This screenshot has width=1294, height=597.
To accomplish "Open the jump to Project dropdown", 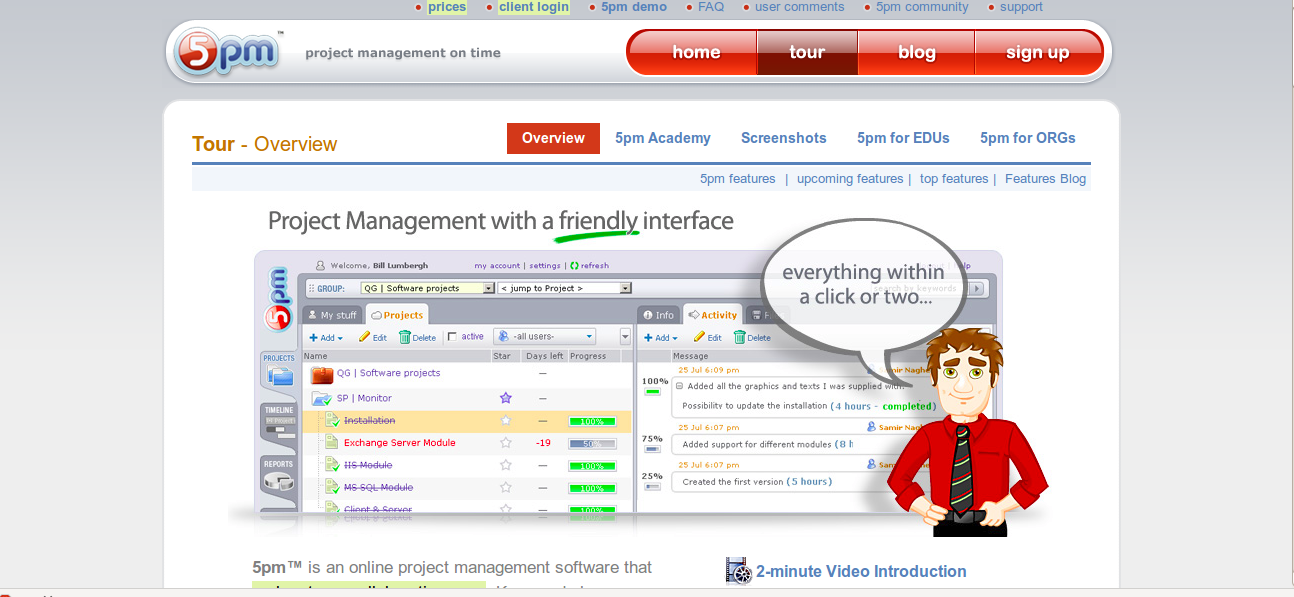I will (565, 288).
